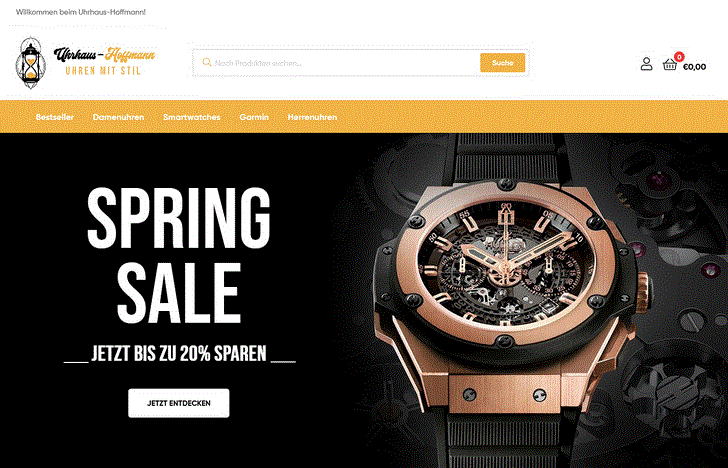
Task: Click the Jetzt Entdecken button
Action: coord(179,403)
